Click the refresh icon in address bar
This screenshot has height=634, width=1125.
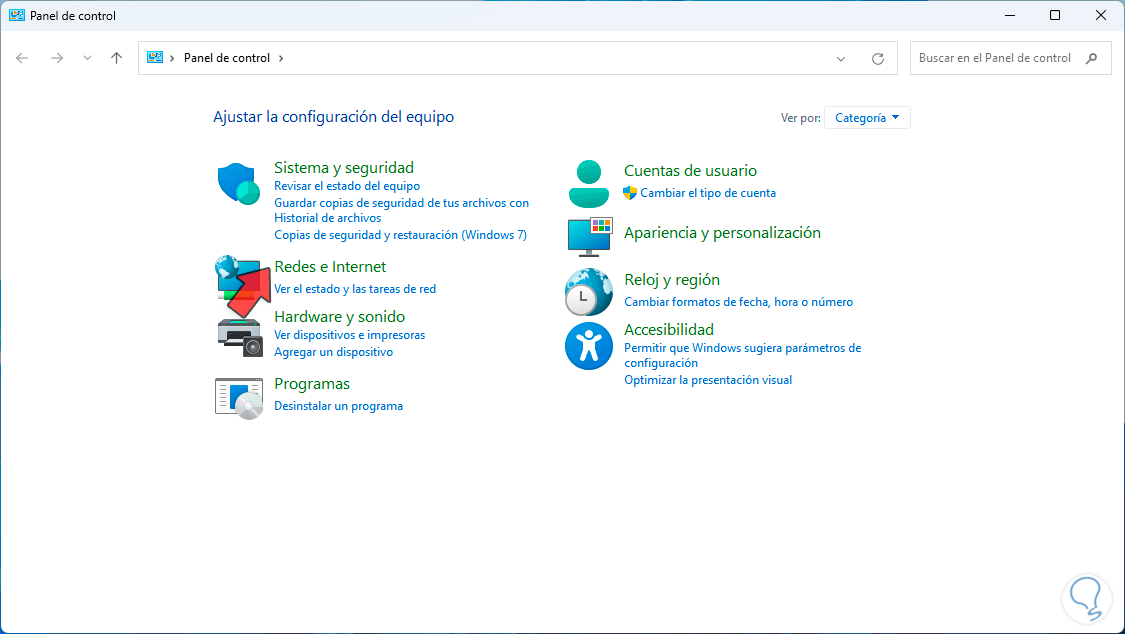877,59
